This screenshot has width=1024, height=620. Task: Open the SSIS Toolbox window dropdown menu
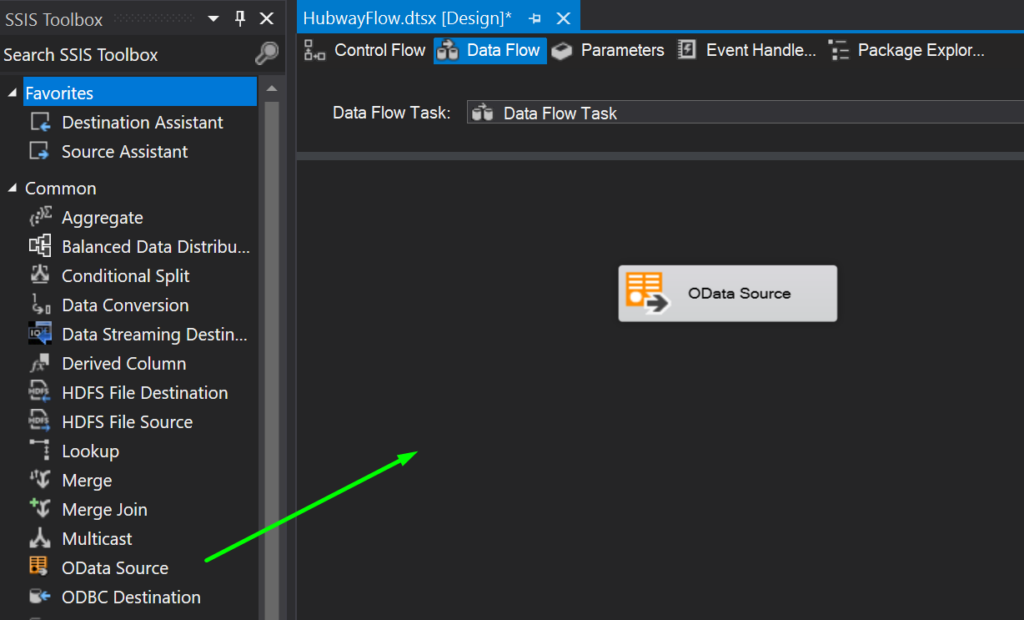pyautogui.click(x=211, y=17)
